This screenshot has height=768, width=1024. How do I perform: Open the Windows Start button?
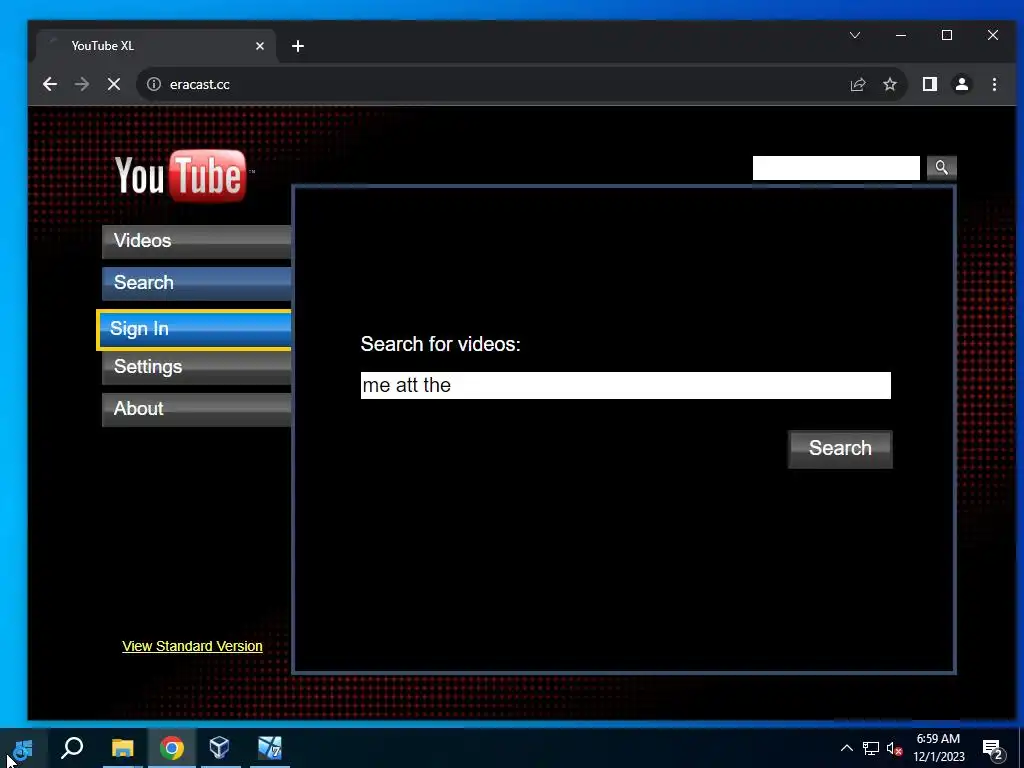(x=22, y=748)
